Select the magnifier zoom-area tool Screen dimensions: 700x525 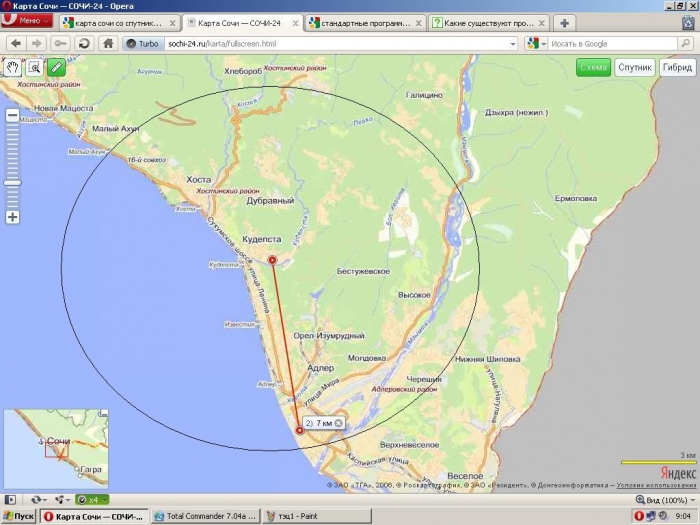[x=34, y=67]
